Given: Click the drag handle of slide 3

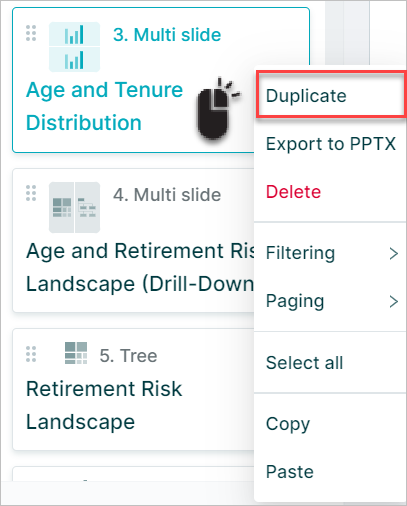Looking at the screenshot, I should coord(31,33).
